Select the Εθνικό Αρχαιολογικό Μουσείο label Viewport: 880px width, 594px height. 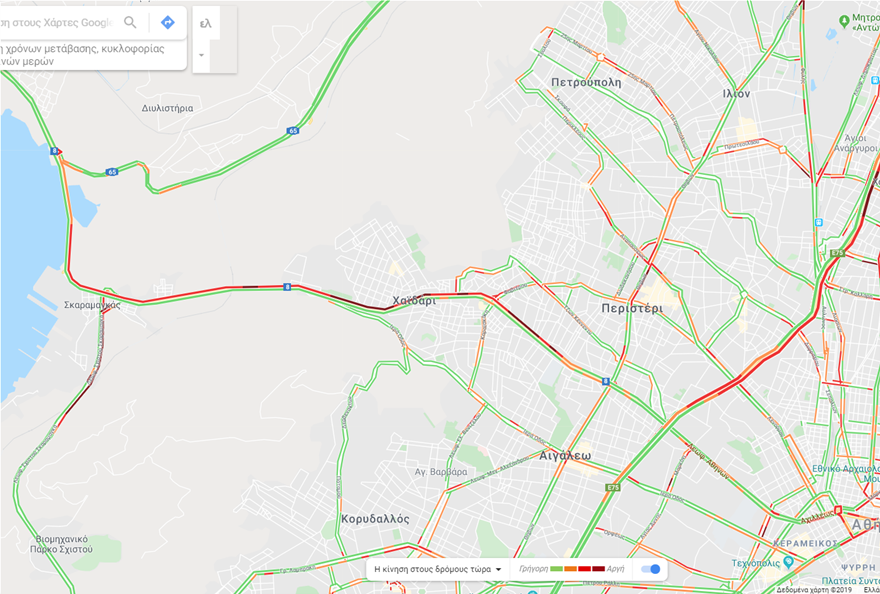(846, 473)
